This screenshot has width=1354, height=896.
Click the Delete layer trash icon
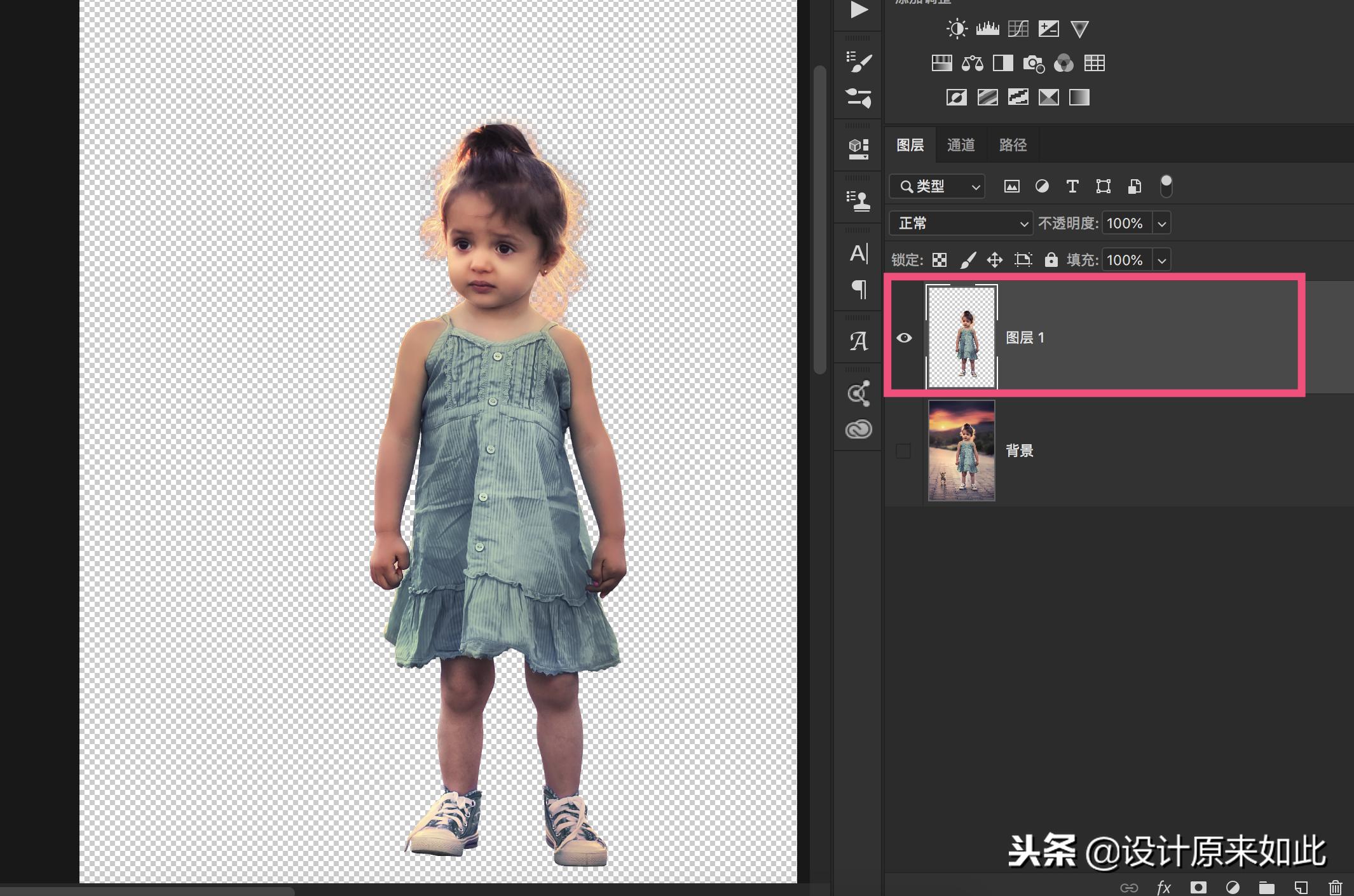pyautogui.click(x=1335, y=887)
